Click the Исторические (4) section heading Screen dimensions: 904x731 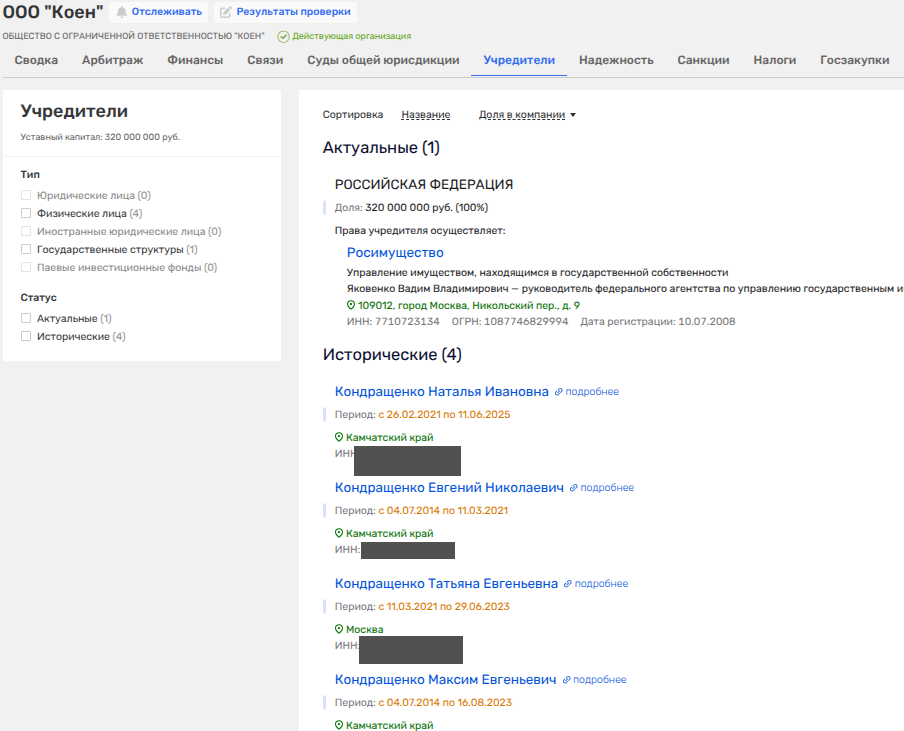tap(392, 355)
